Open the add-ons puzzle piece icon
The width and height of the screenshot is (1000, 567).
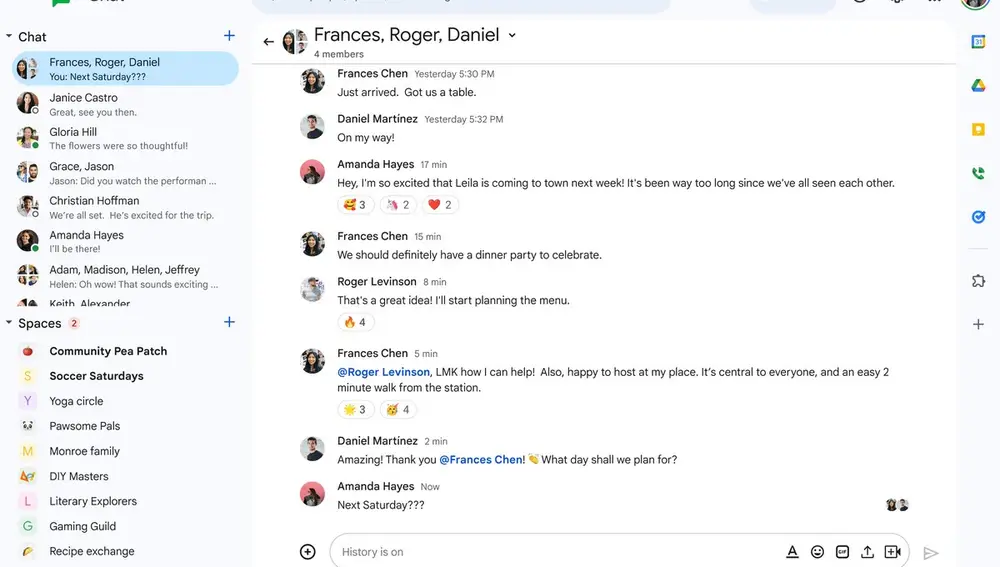pyautogui.click(x=978, y=281)
